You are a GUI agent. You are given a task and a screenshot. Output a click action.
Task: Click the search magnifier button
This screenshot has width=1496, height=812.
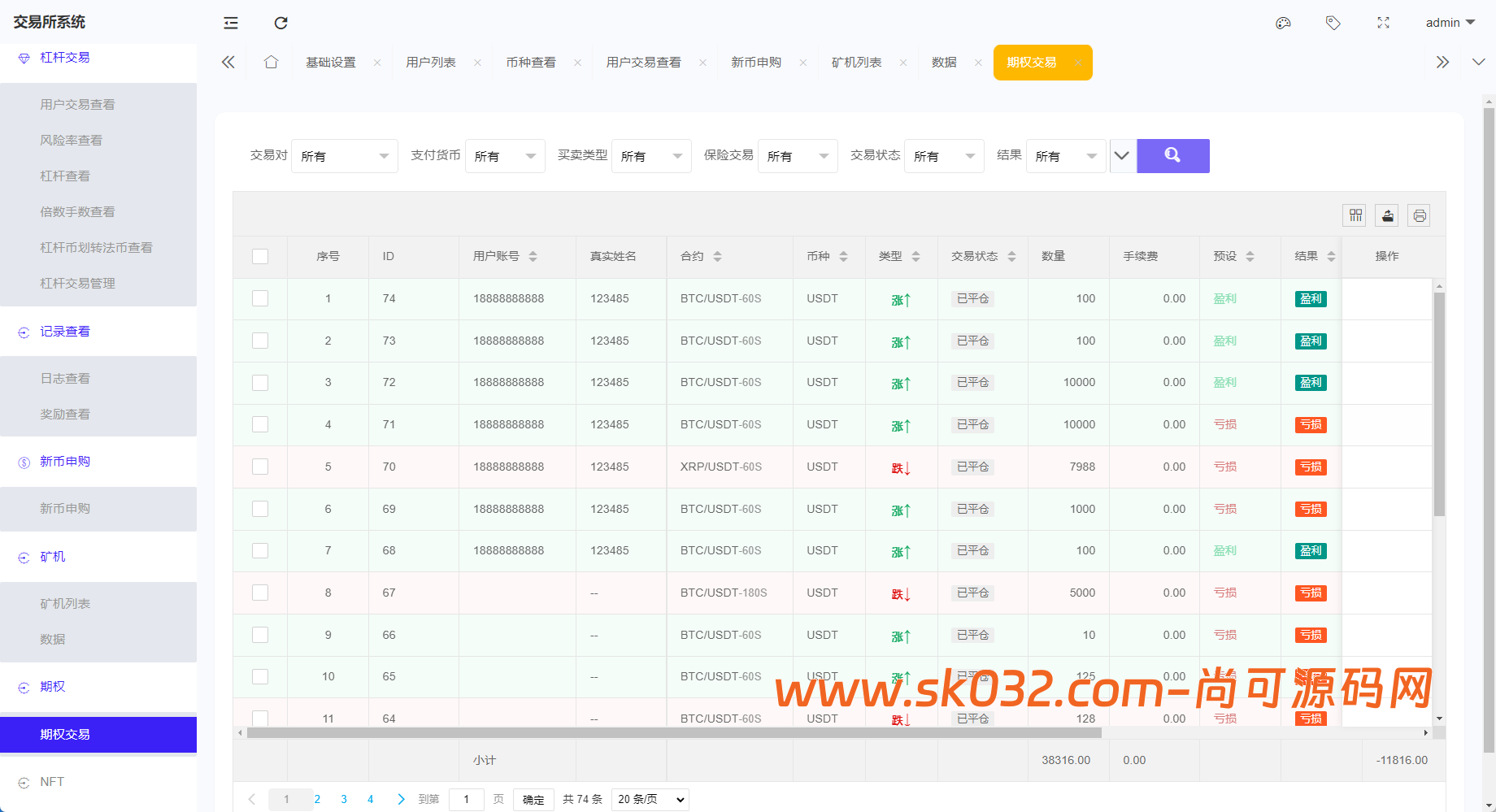(x=1172, y=155)
